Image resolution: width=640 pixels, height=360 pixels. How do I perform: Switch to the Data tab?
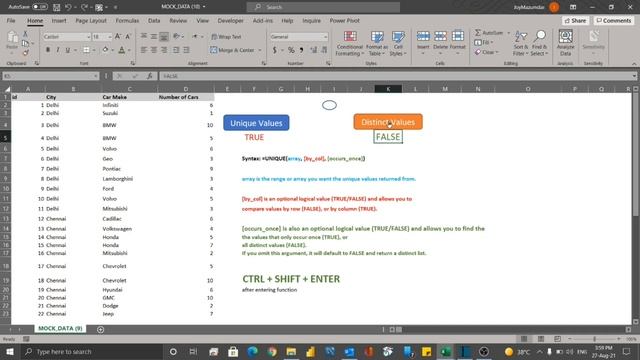click(154, 20)
